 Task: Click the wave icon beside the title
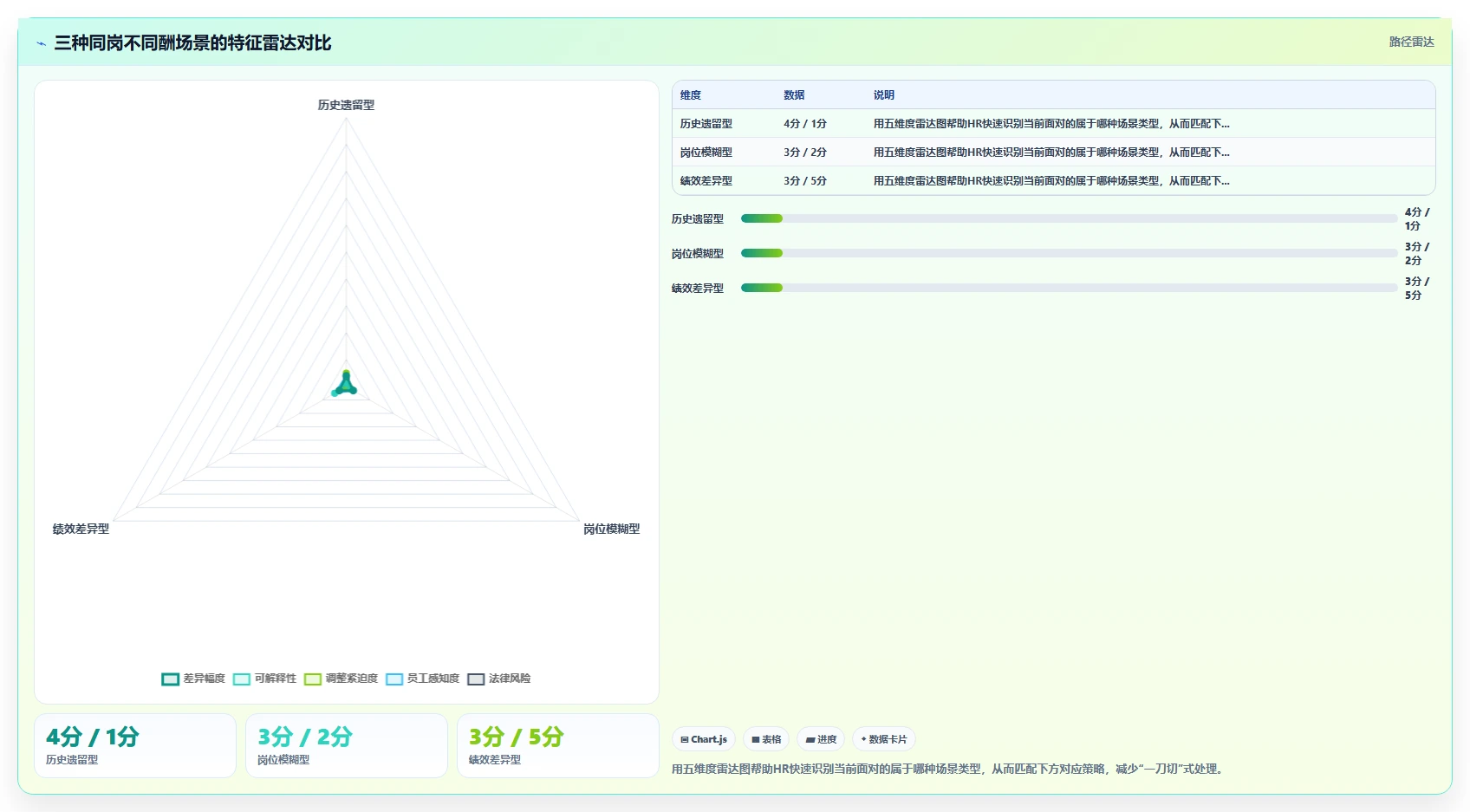tap(41, 43)
